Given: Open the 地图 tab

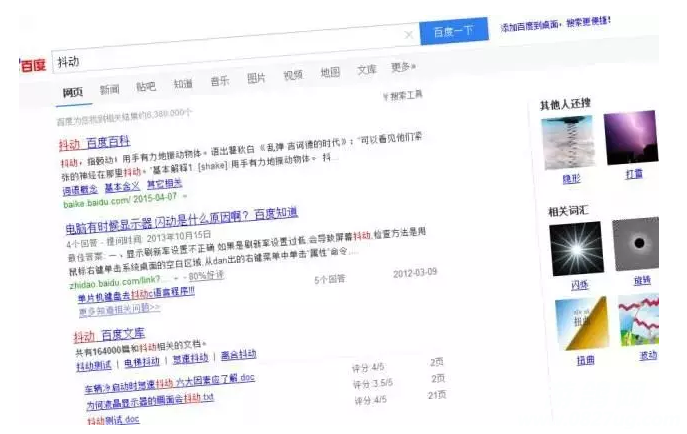Looking at the screenshot, I should (330, 72).
